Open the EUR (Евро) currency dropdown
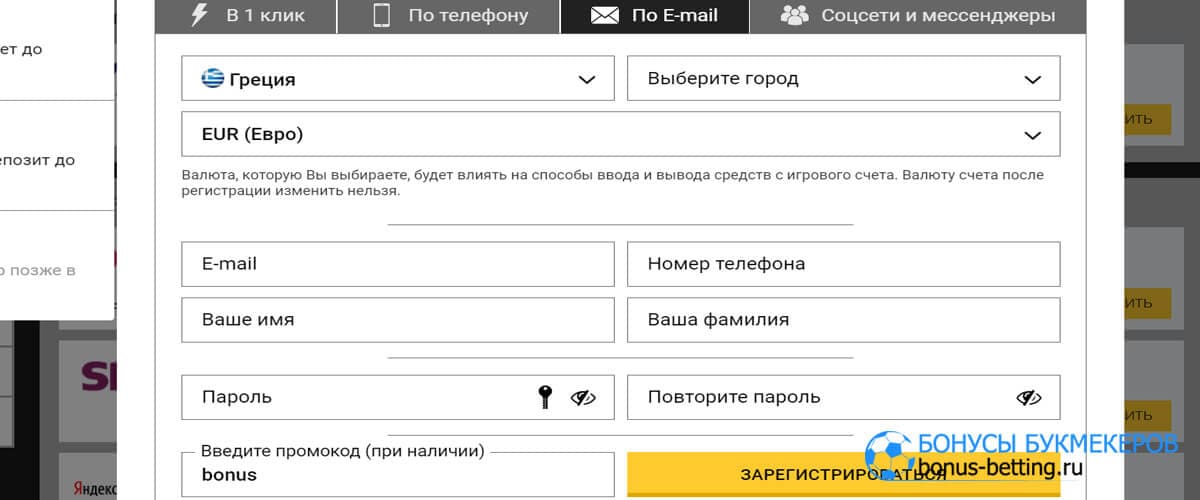The width and height of the screenshot is (1200, 500). pos(621,134)
